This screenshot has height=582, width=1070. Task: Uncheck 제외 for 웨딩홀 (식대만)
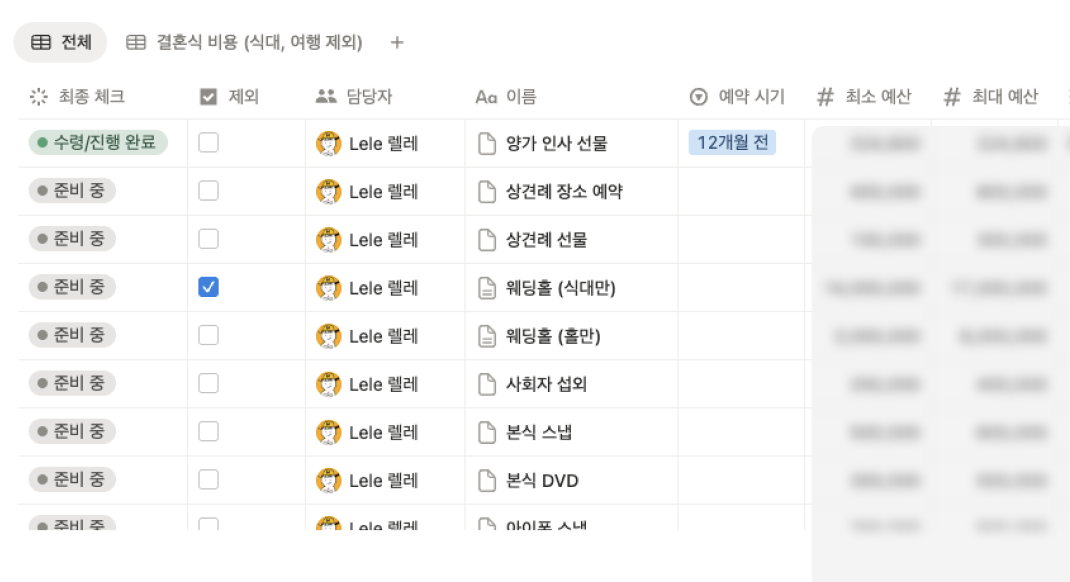click(x=207, y=287)
